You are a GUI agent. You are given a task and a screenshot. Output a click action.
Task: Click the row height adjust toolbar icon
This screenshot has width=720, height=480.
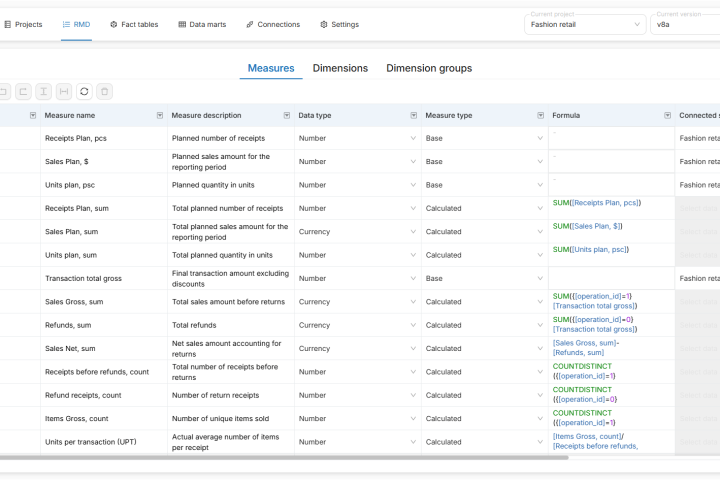(43, 91)
